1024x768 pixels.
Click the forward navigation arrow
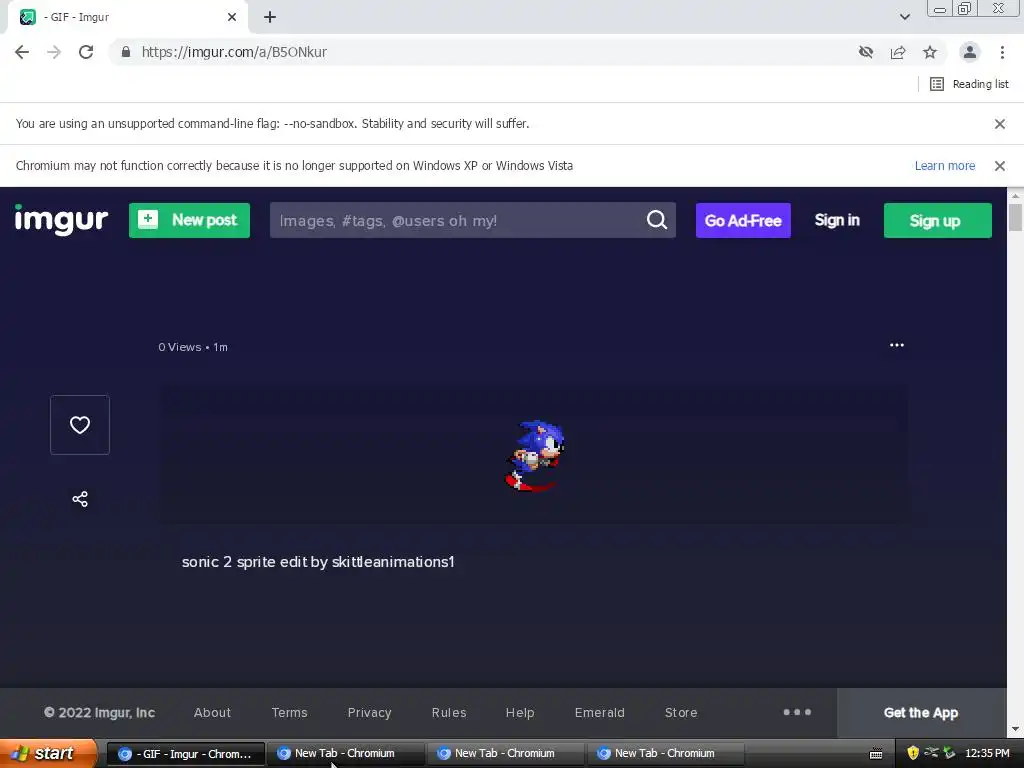tap(54, 52)
